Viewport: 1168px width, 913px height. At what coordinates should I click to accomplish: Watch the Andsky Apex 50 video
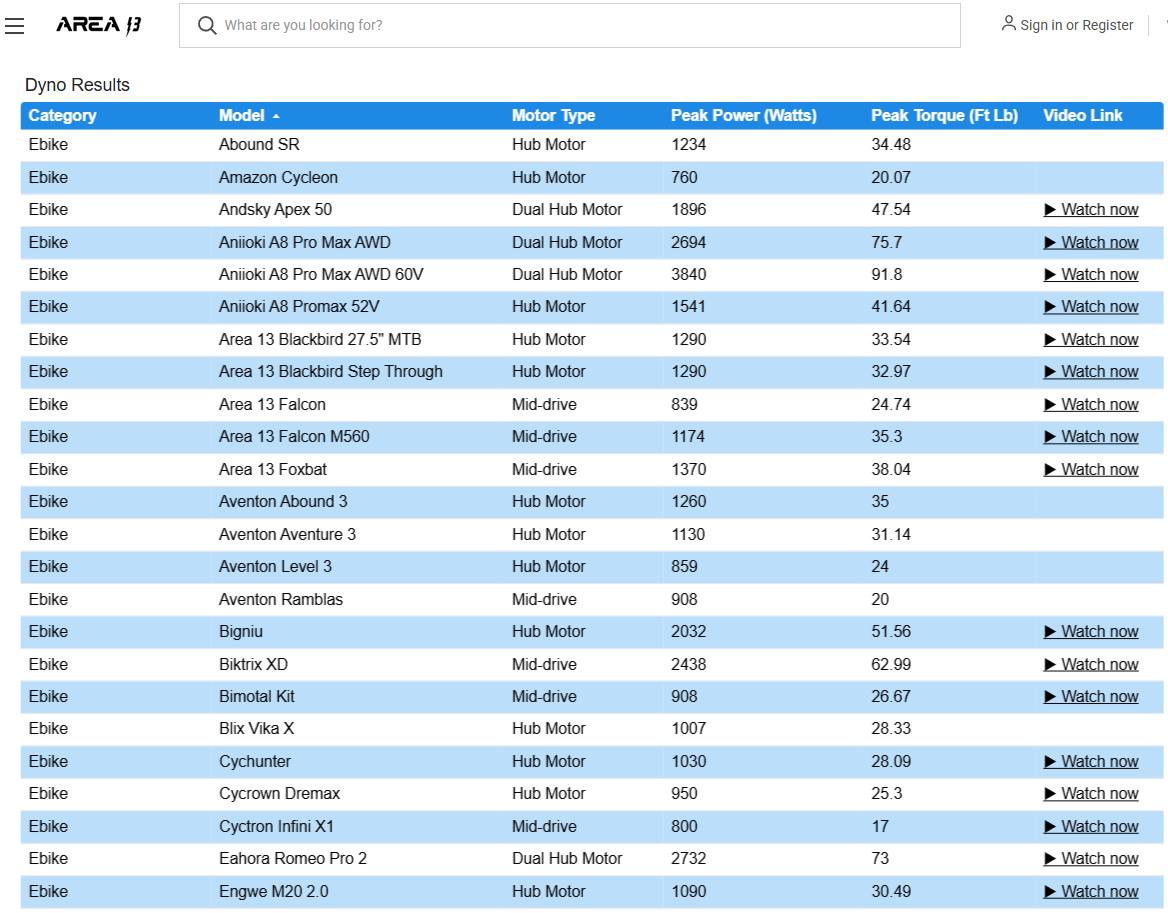coord(1091,210)
